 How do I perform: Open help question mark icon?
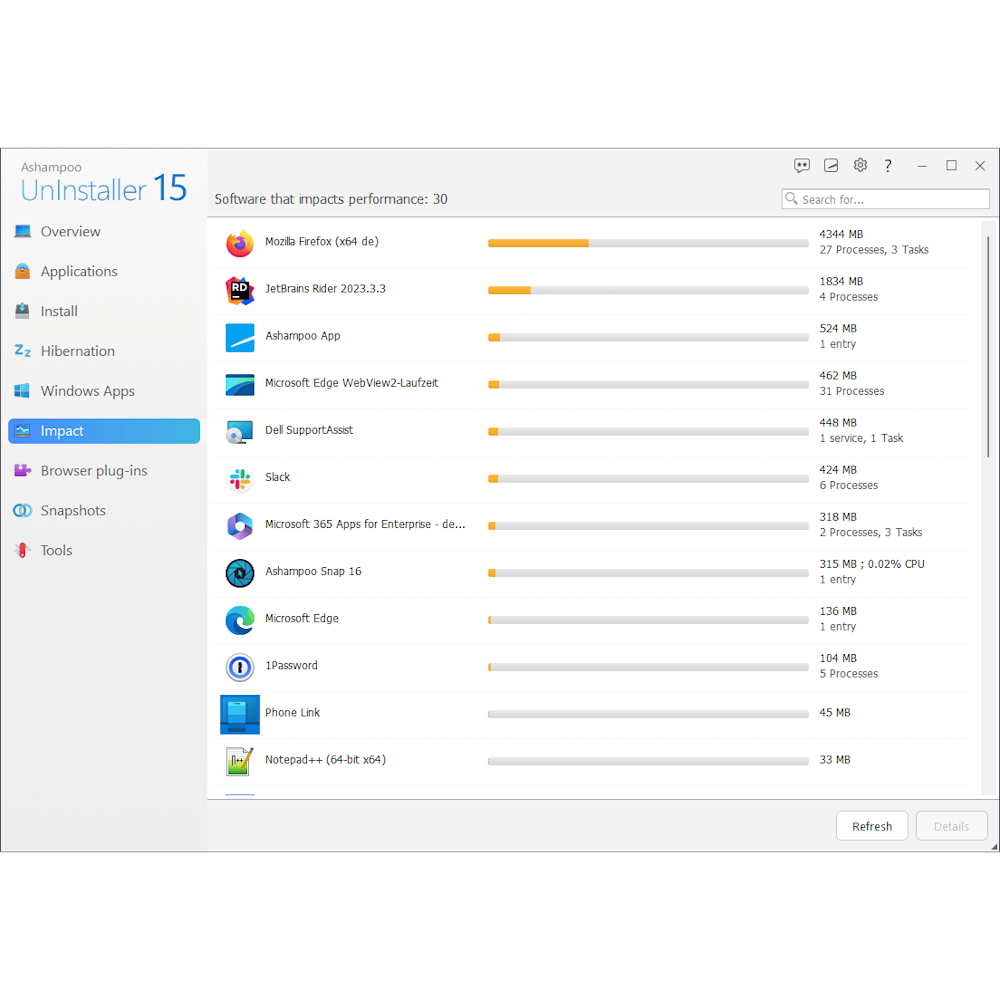point(888,166)
